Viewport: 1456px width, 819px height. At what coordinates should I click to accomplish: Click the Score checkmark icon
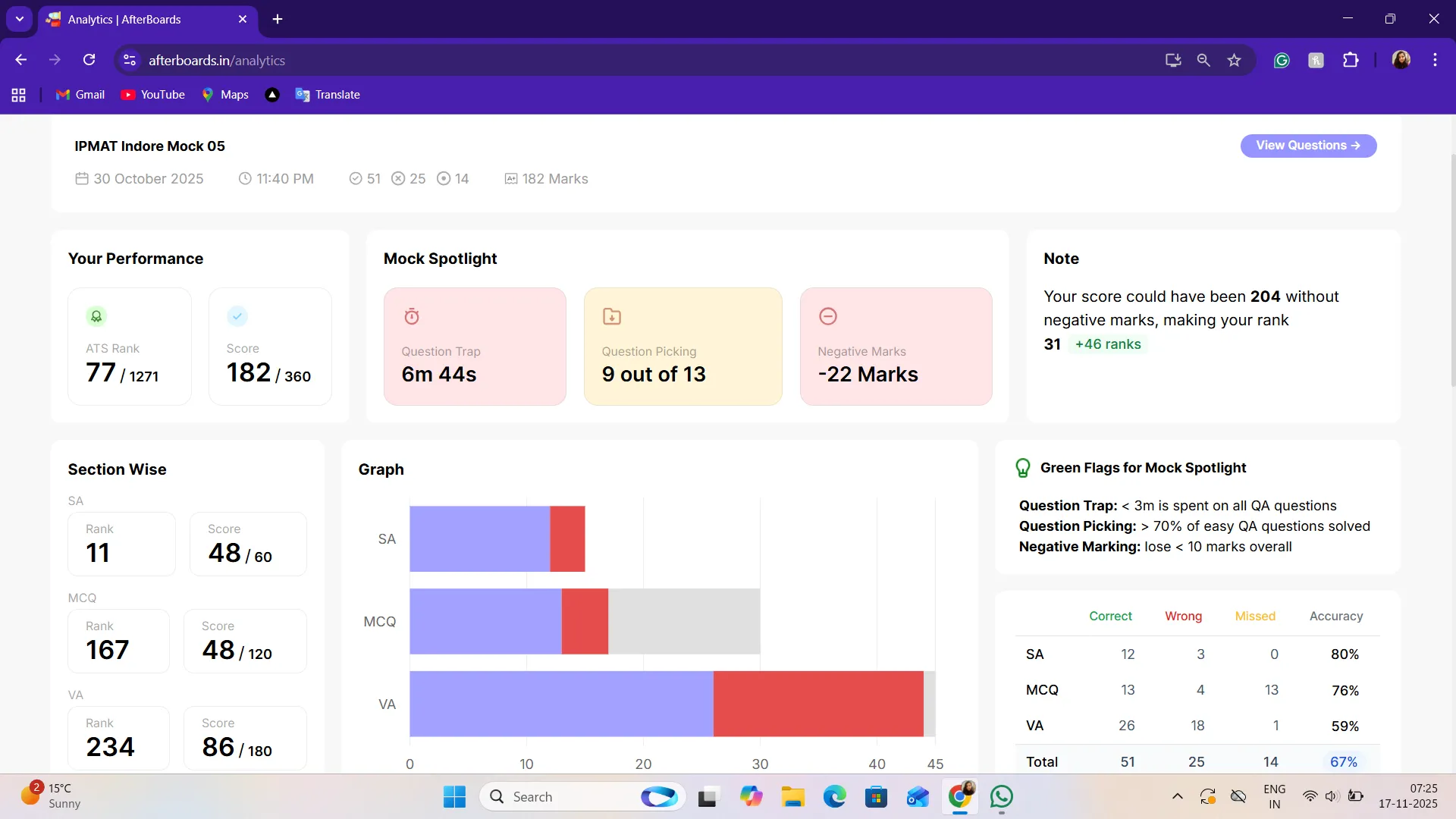237,316
